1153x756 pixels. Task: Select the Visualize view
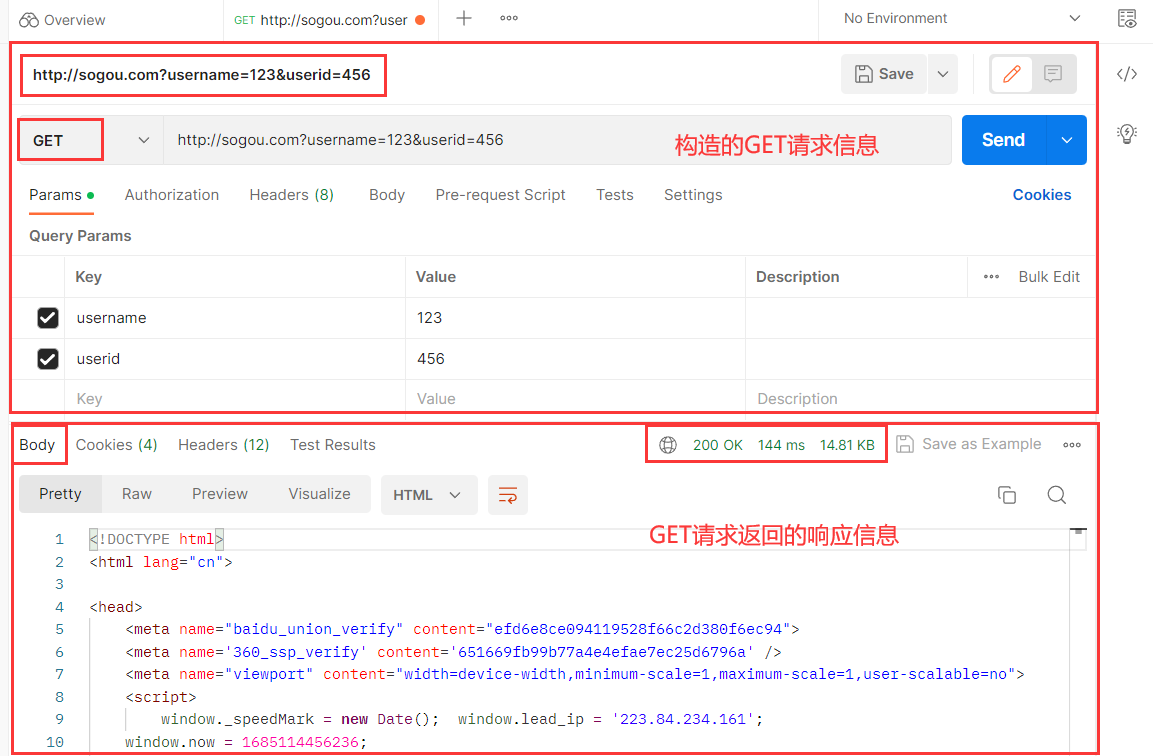pos(319,494)
